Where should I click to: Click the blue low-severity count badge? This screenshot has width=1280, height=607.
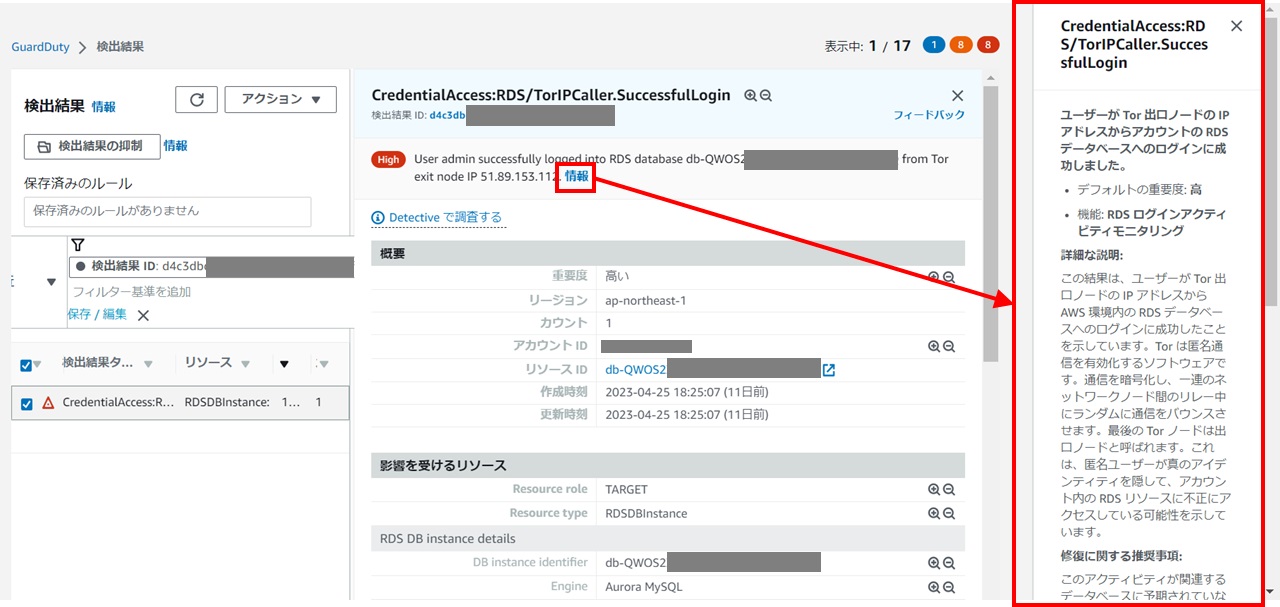934,45
